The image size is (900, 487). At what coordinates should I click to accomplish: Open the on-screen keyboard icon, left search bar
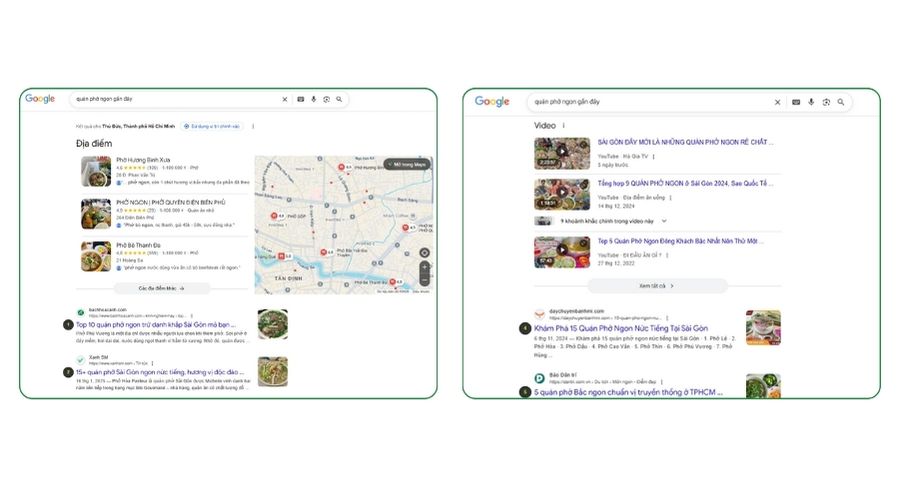[300, 99]
